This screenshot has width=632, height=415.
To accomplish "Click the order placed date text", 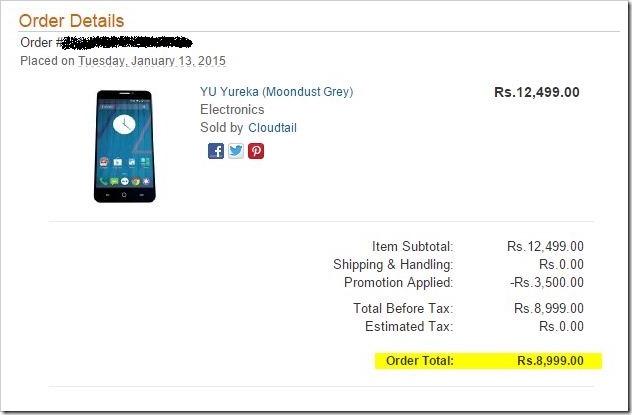I will click(x=123, y=61).
